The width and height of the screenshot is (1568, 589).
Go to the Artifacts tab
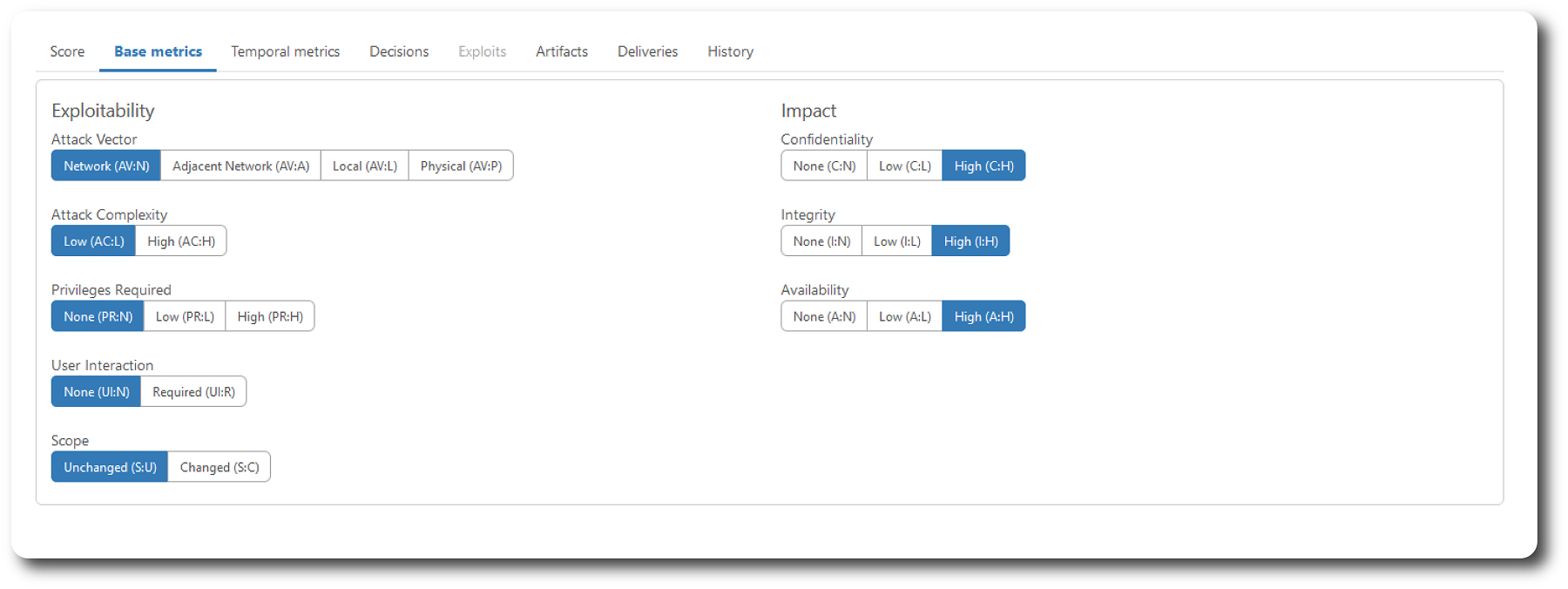561,51
